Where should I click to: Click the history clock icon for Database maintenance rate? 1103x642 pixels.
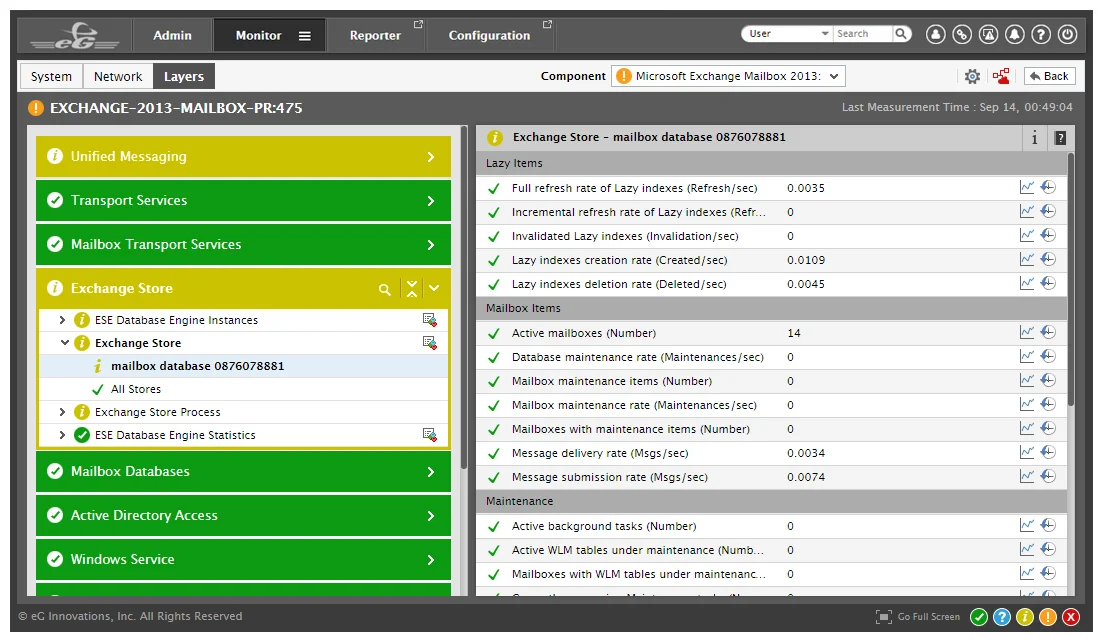[x=1048, y=357]
